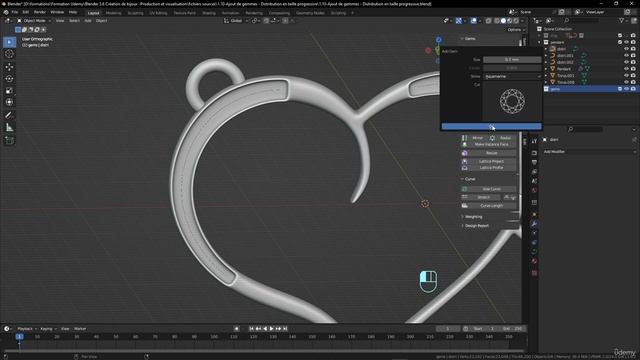
Task: Click the Resize tool icon
Action: point(464,153)
